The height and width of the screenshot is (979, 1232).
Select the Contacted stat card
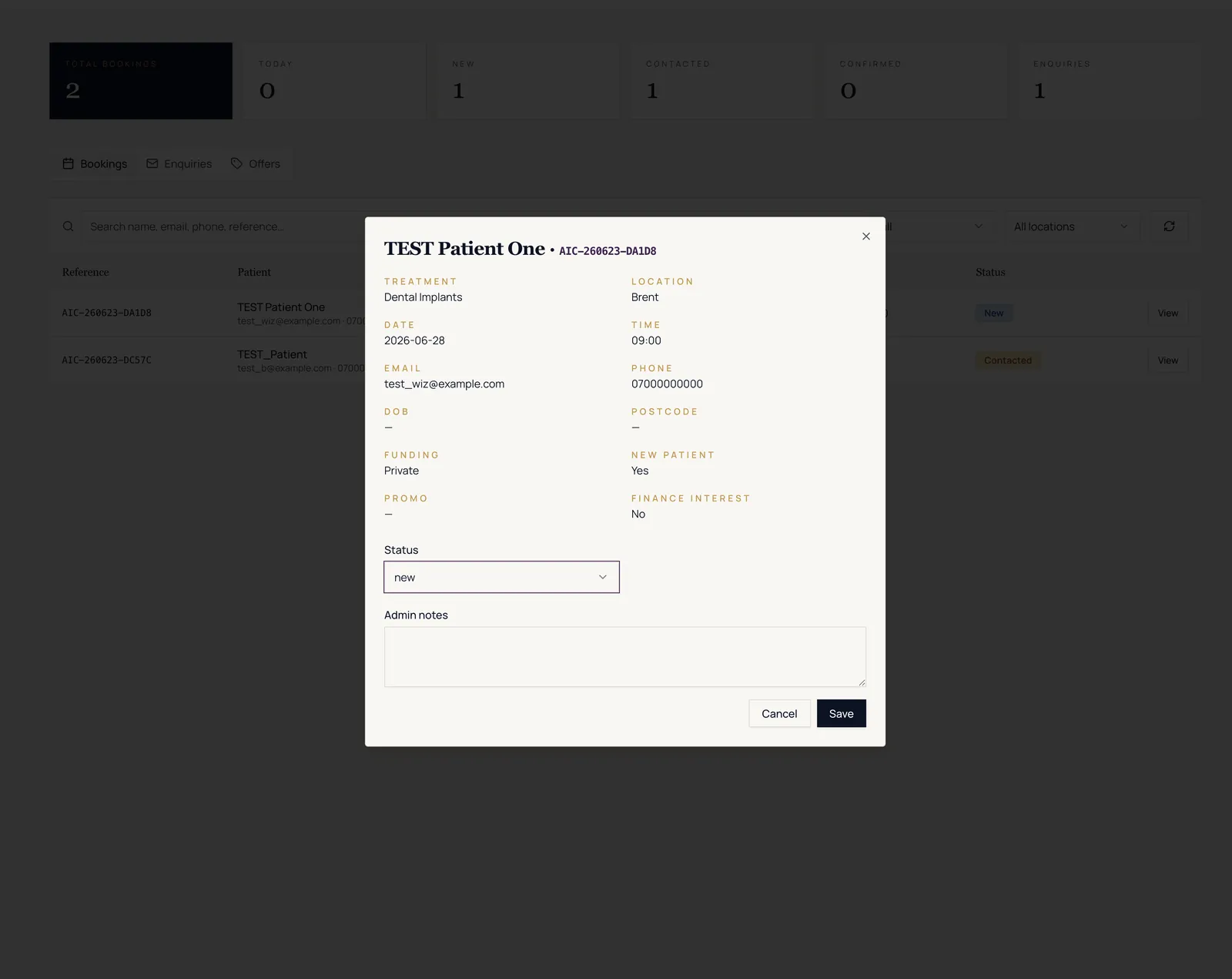click(x=721, y=81)
